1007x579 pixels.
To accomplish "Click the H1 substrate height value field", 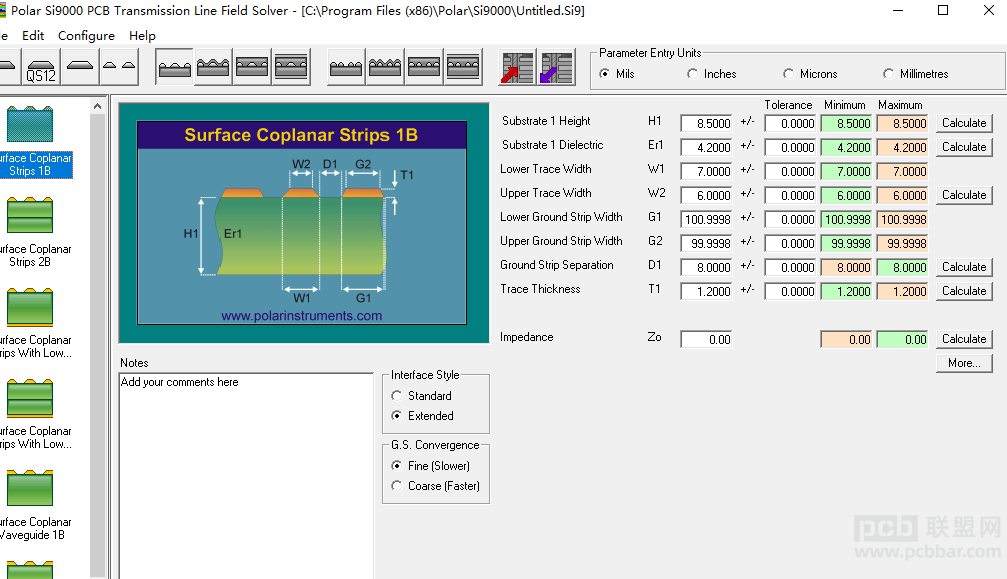I will coord(706,123).
